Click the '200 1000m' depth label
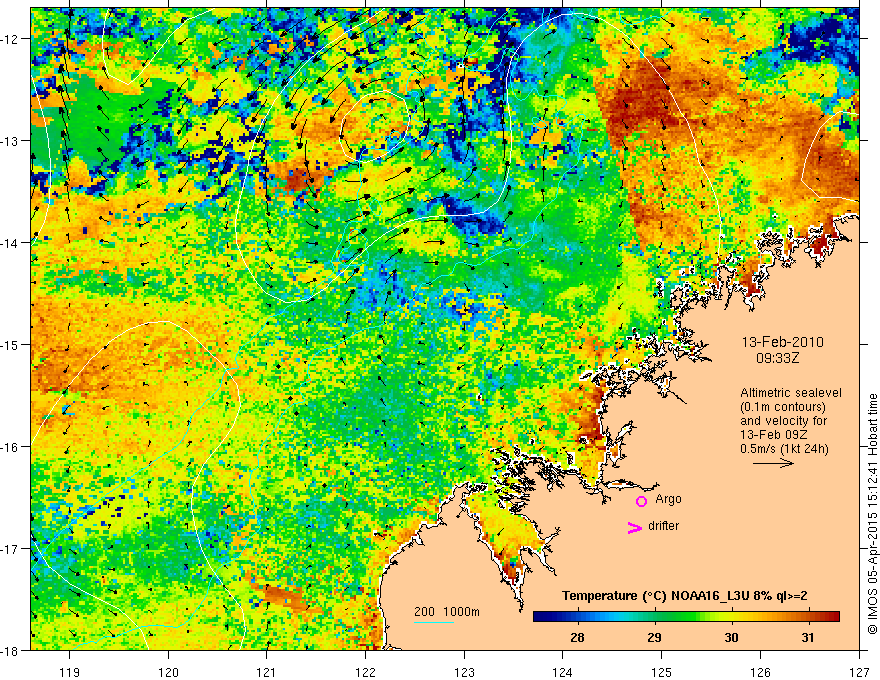 (x=447, y=612)
